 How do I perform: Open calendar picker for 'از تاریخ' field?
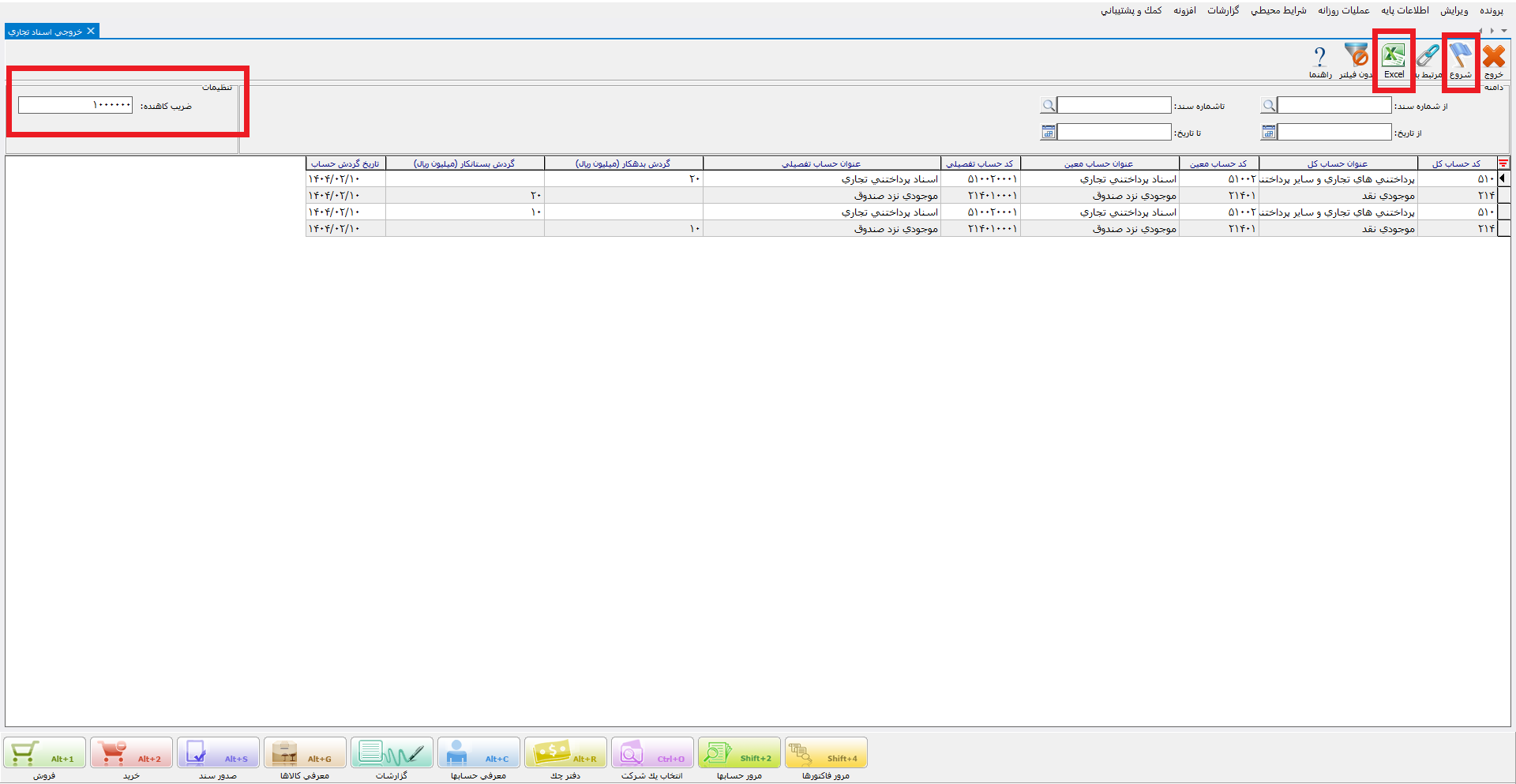(1269, 133)
